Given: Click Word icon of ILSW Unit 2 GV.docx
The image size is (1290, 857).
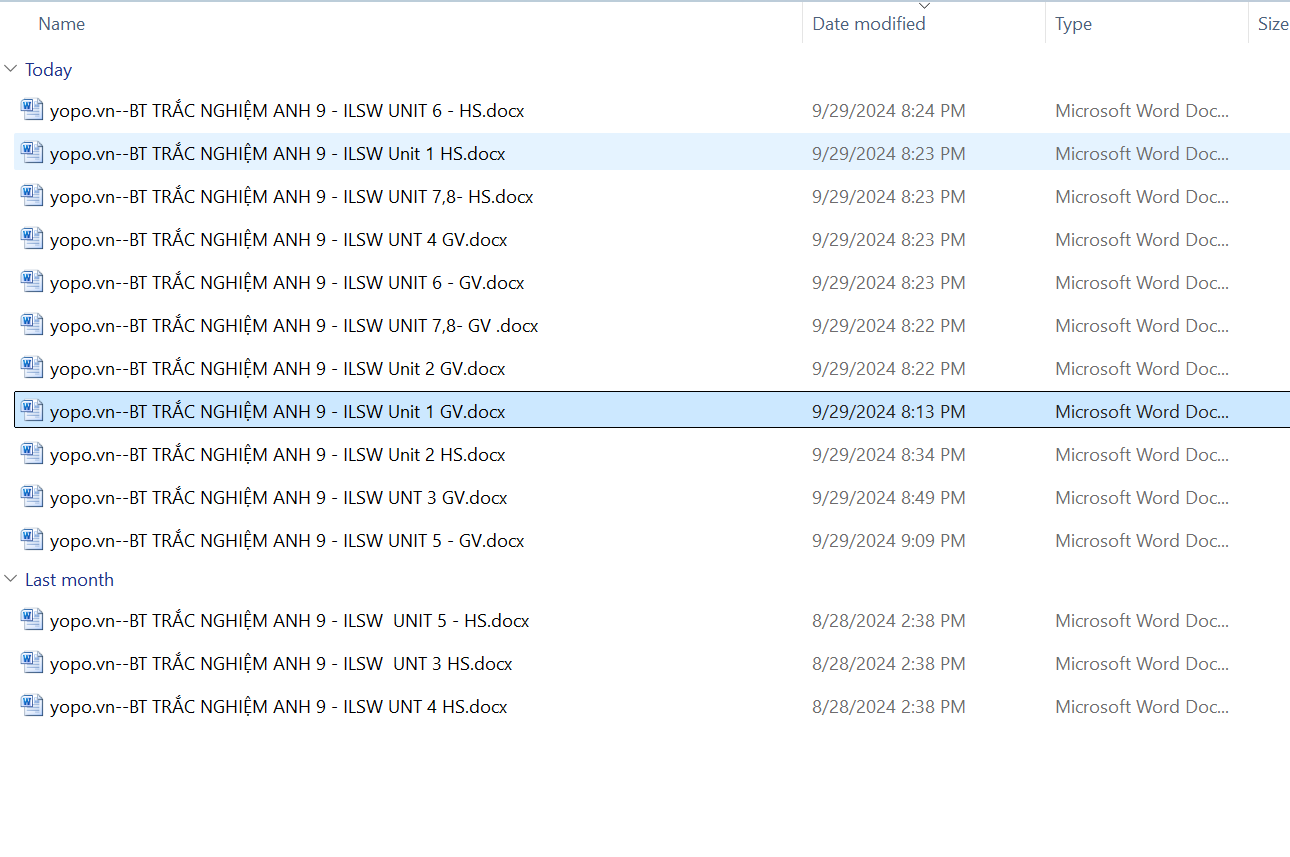Looking at the screenshot, I should pyautogui.click(x=32, y=368).
